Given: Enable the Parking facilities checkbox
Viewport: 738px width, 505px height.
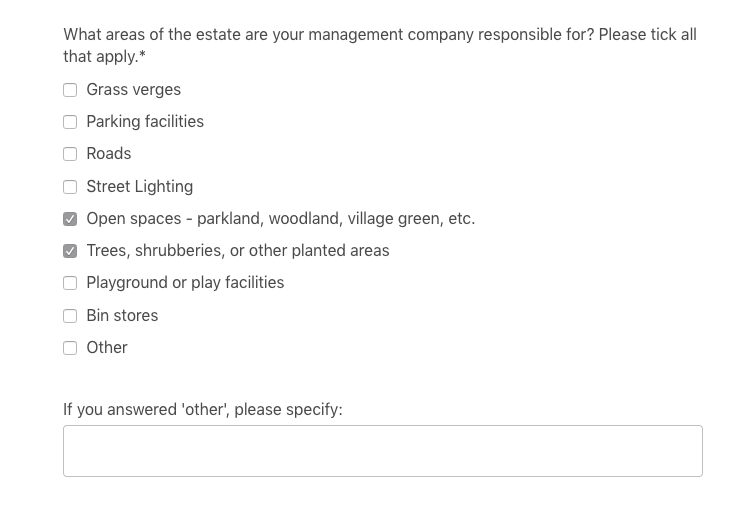Looking at the screenshot, I should (70, 122).
